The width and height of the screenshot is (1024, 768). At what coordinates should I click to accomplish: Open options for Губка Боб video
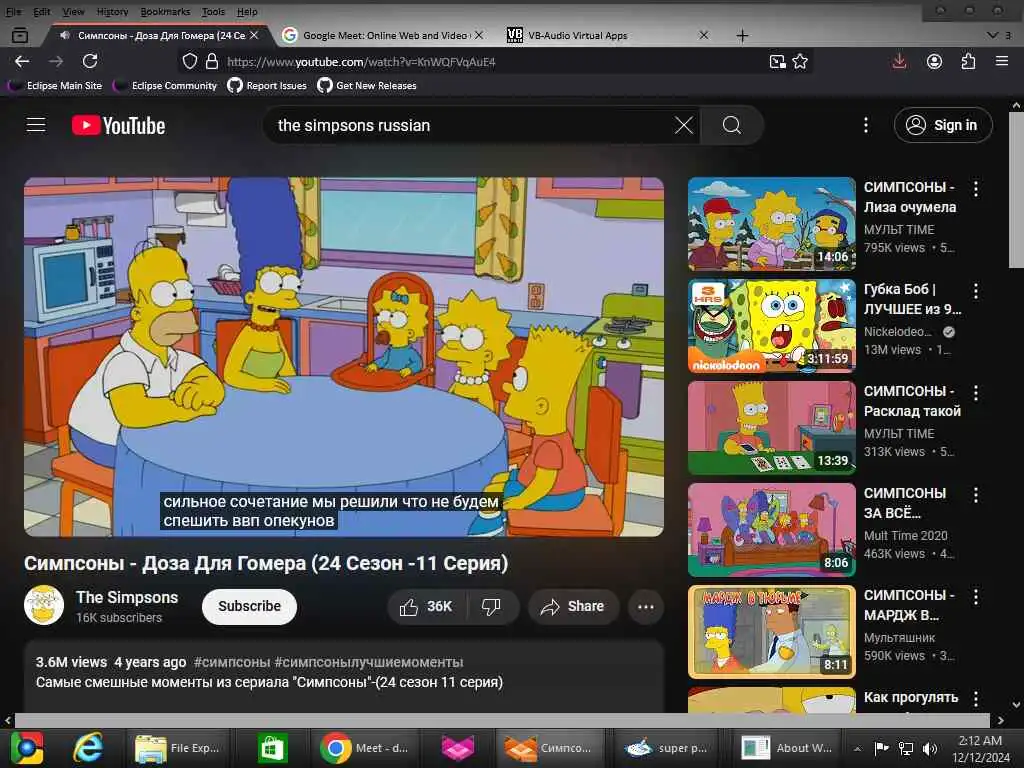tap(976, 291)
